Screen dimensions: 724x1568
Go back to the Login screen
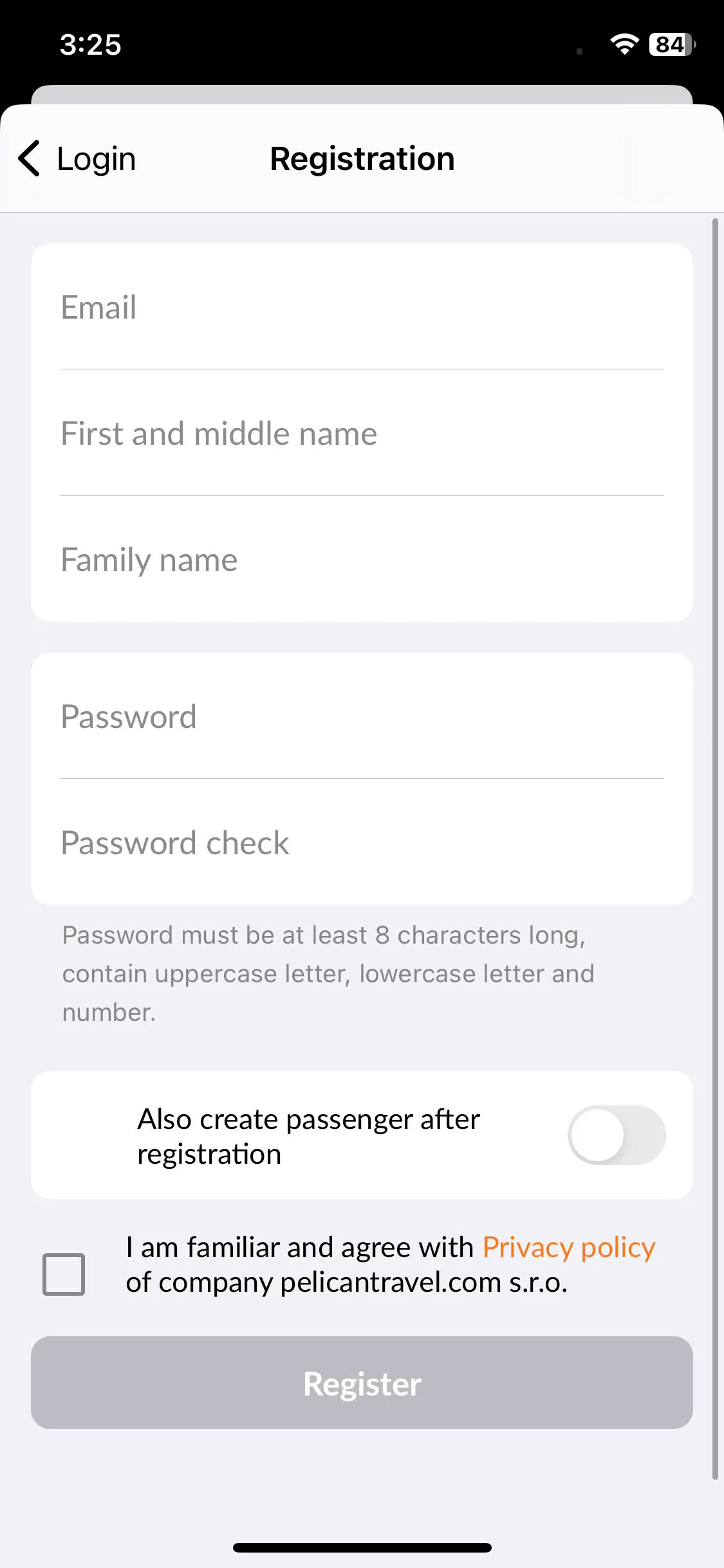77,158
